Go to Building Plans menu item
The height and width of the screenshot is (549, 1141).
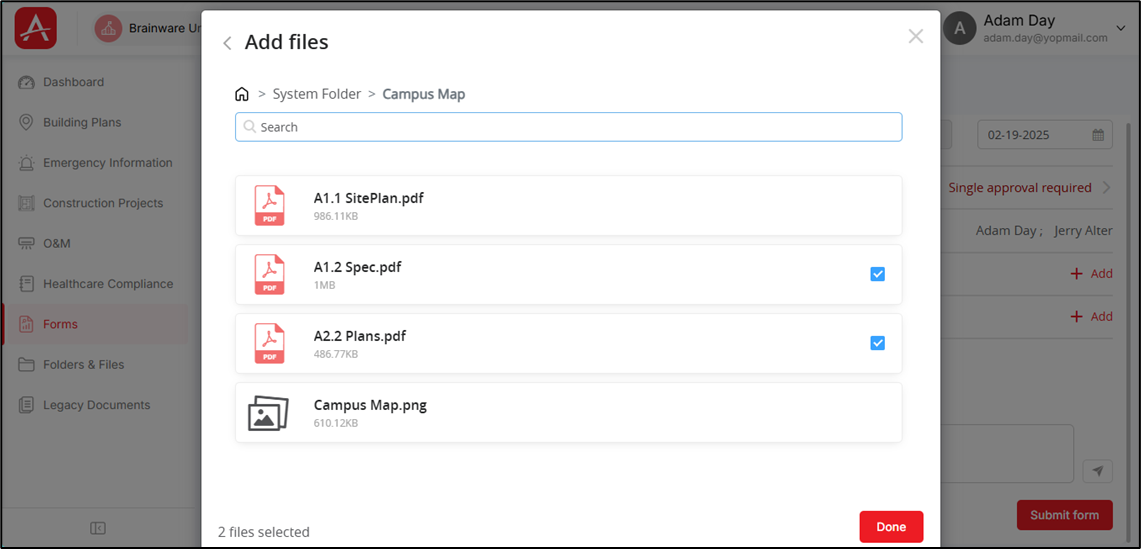82,123
